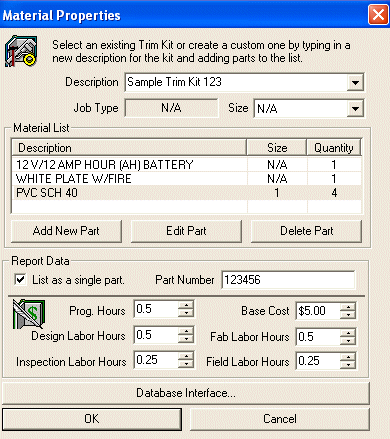
Task: Increase Design Labor Hours spinner up
Action: tap(186, 331)
